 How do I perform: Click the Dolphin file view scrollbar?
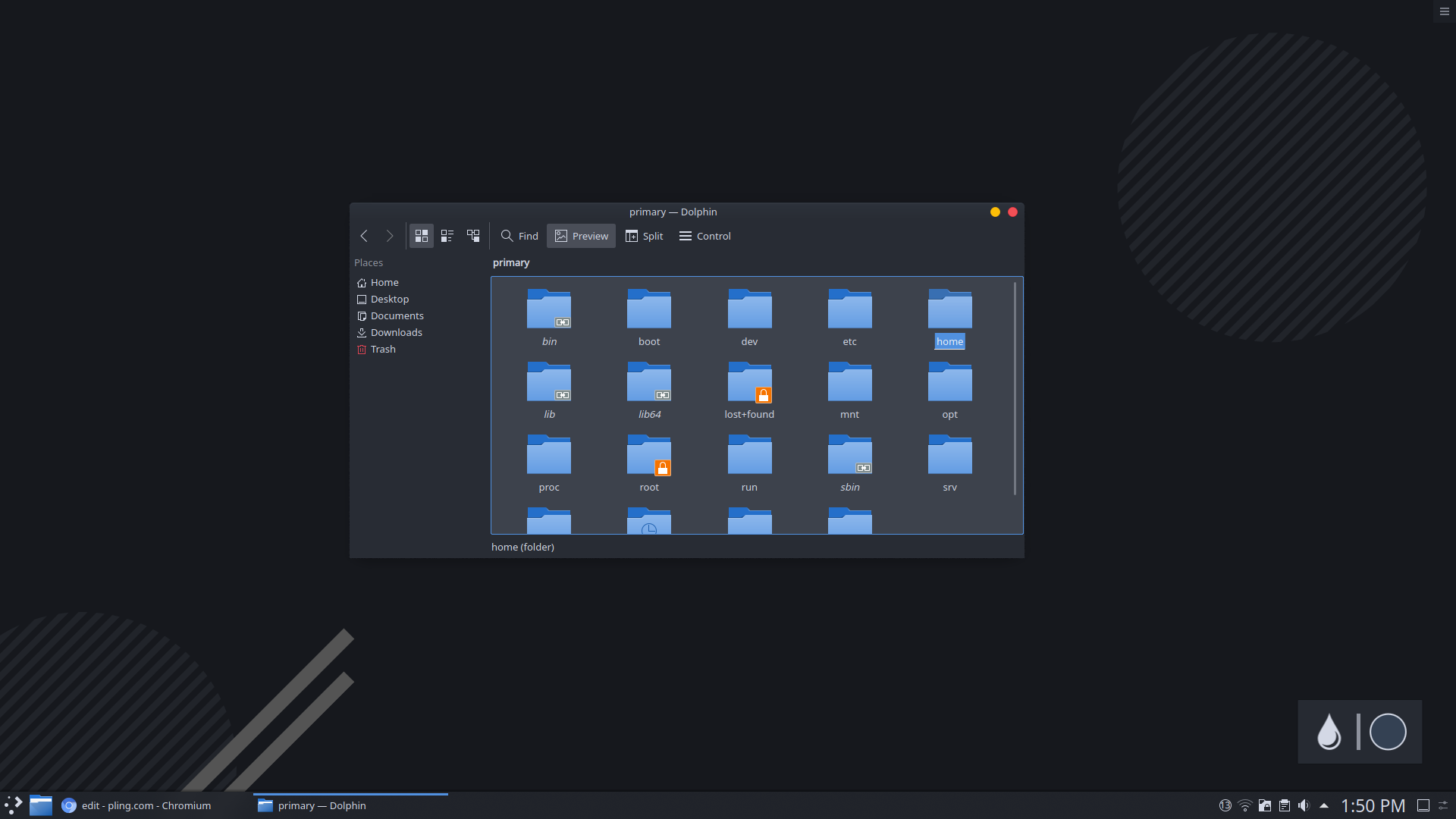1015,388
